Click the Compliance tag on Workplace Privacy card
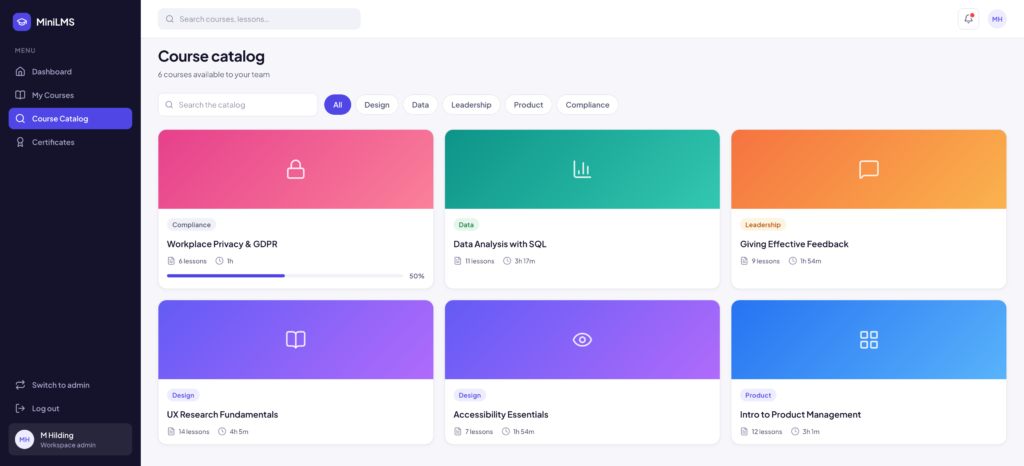The width and height of the screenshot is (1024, 466). pos(191,225)
